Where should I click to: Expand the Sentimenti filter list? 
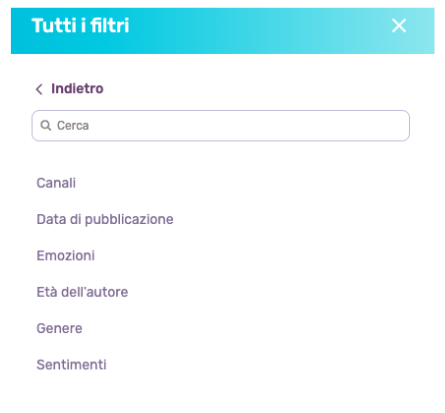(x=71, y=365)
